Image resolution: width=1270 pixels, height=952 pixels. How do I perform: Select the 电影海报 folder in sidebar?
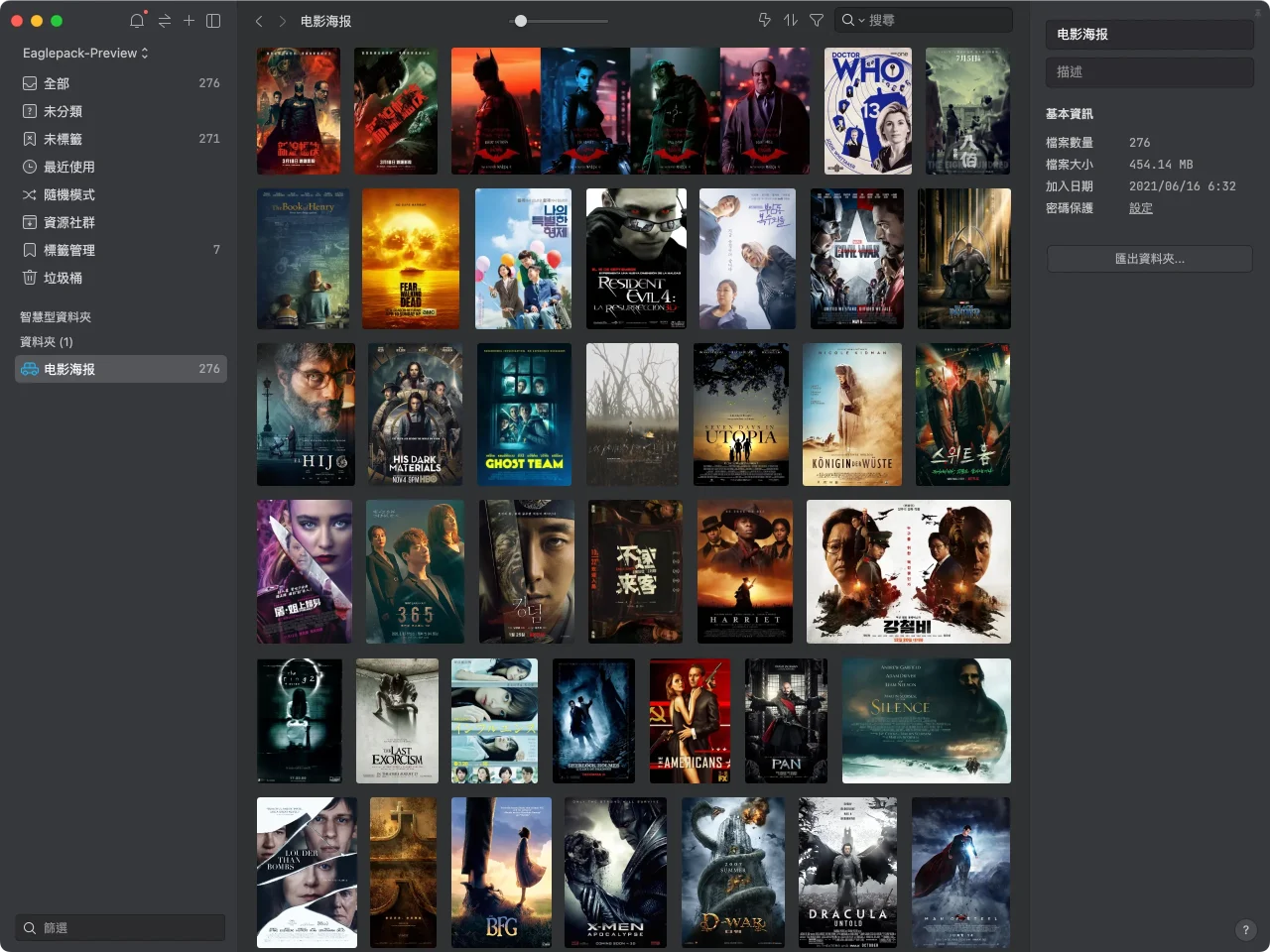click(x=121, y=369)
